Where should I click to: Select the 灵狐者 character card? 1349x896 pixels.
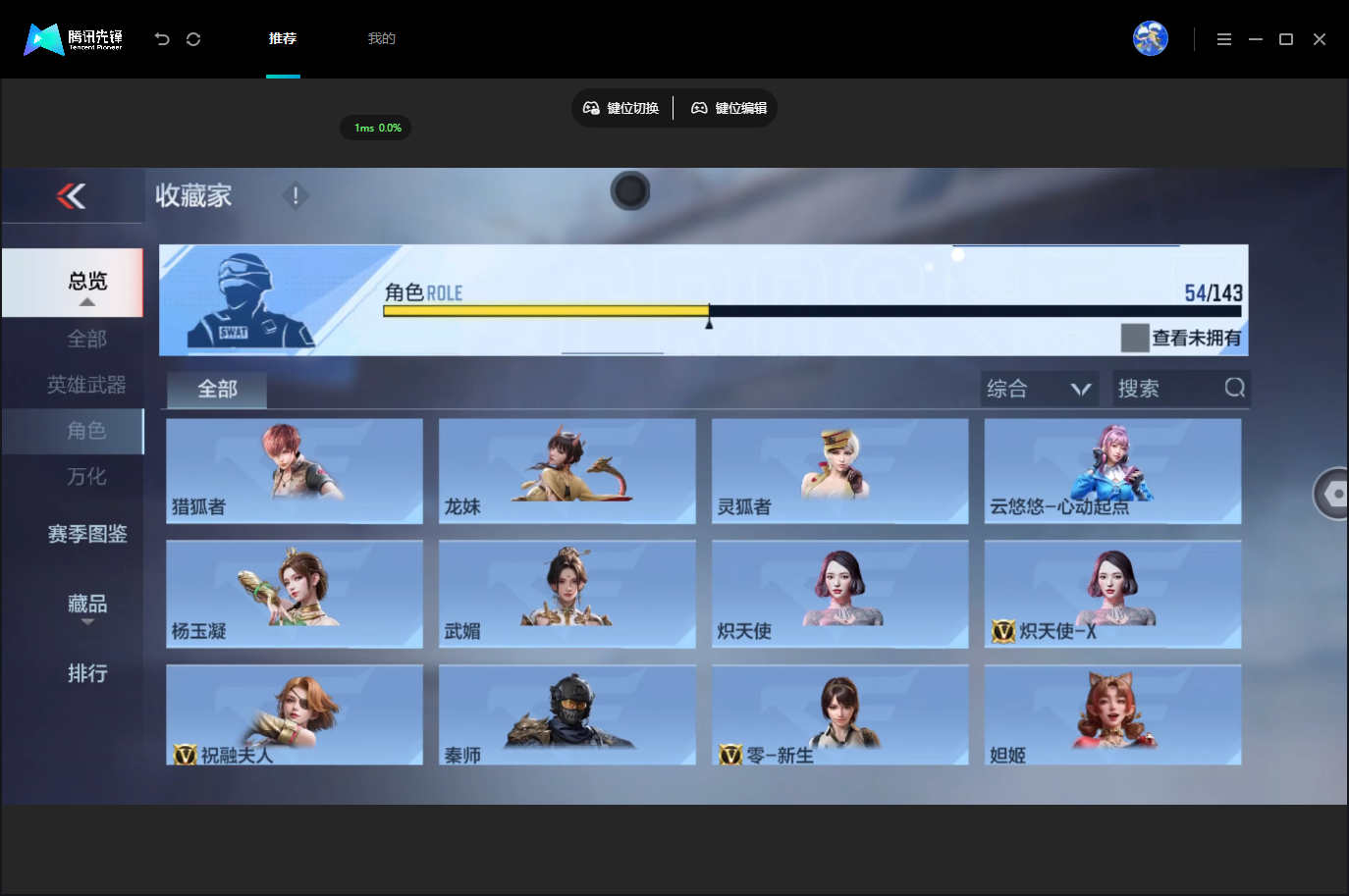pyautogui.click(x=840, y=471)
